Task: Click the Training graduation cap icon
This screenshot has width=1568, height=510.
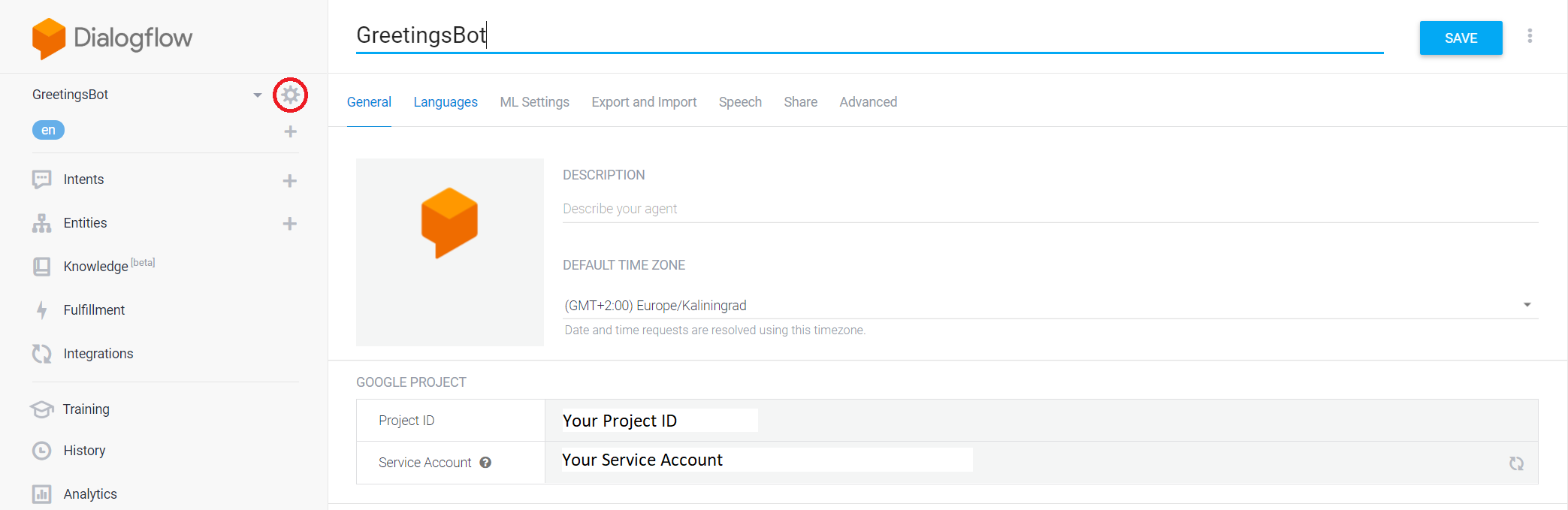Action: [42, 409]
